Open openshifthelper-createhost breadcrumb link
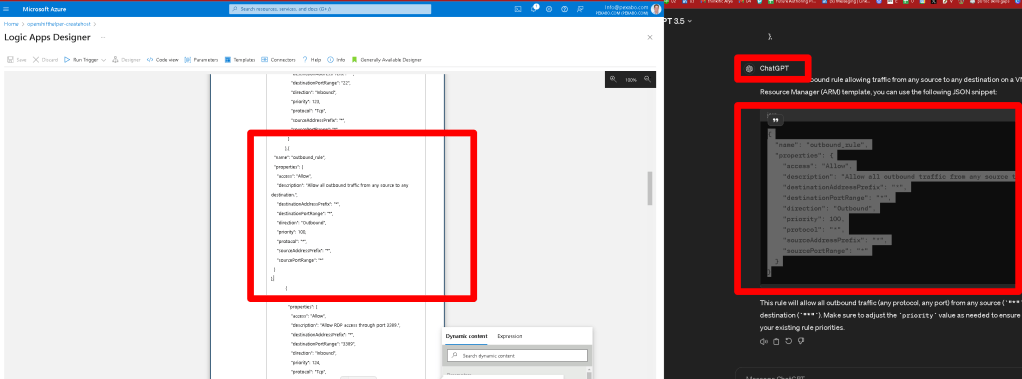This screenshot has width=1022, height=379. 58,23
